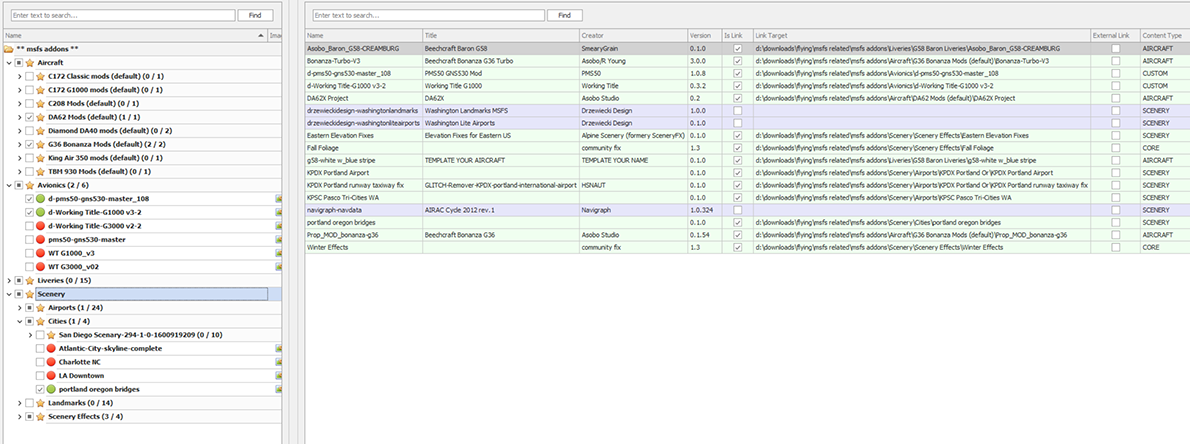Expand the San Diego Scenary node
Image resolution: width=1190 pixels, height=444 pixels.
[30, 335]
